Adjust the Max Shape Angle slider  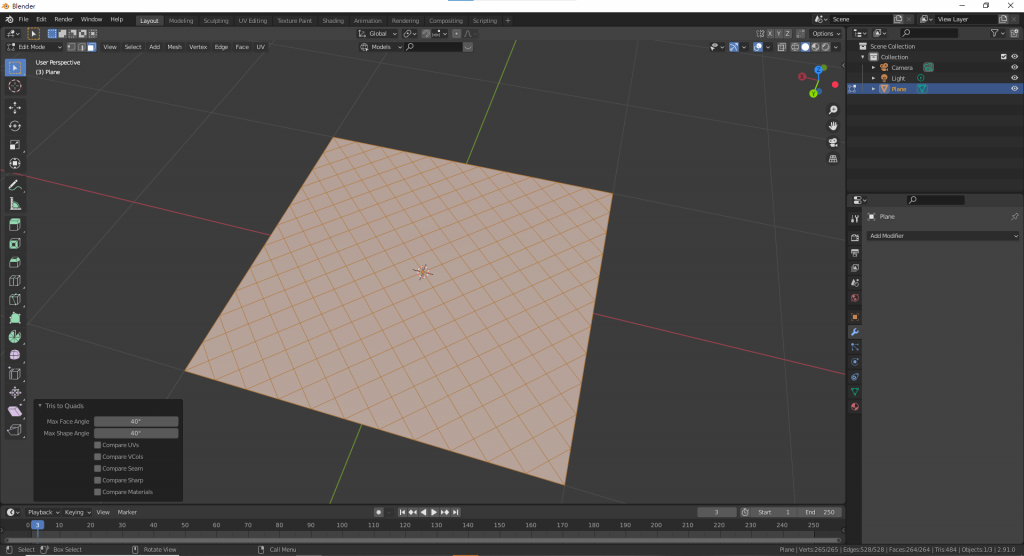(x=136, y=433)
